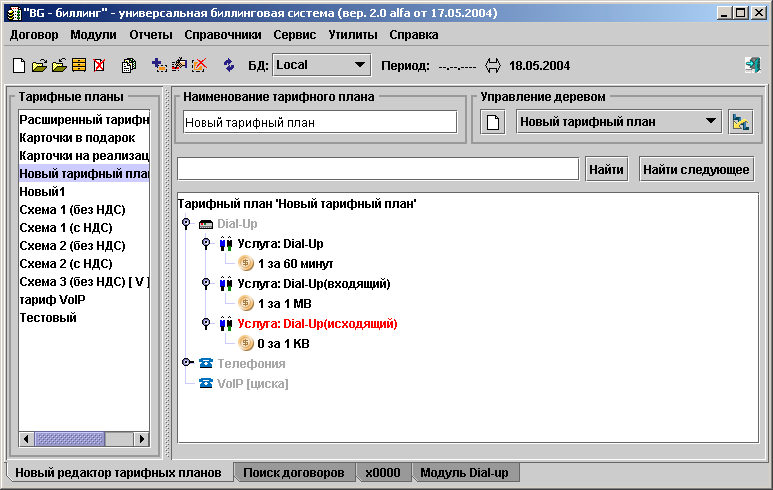Open the Новый тарифный план combo box

click(x=711, y=122)
